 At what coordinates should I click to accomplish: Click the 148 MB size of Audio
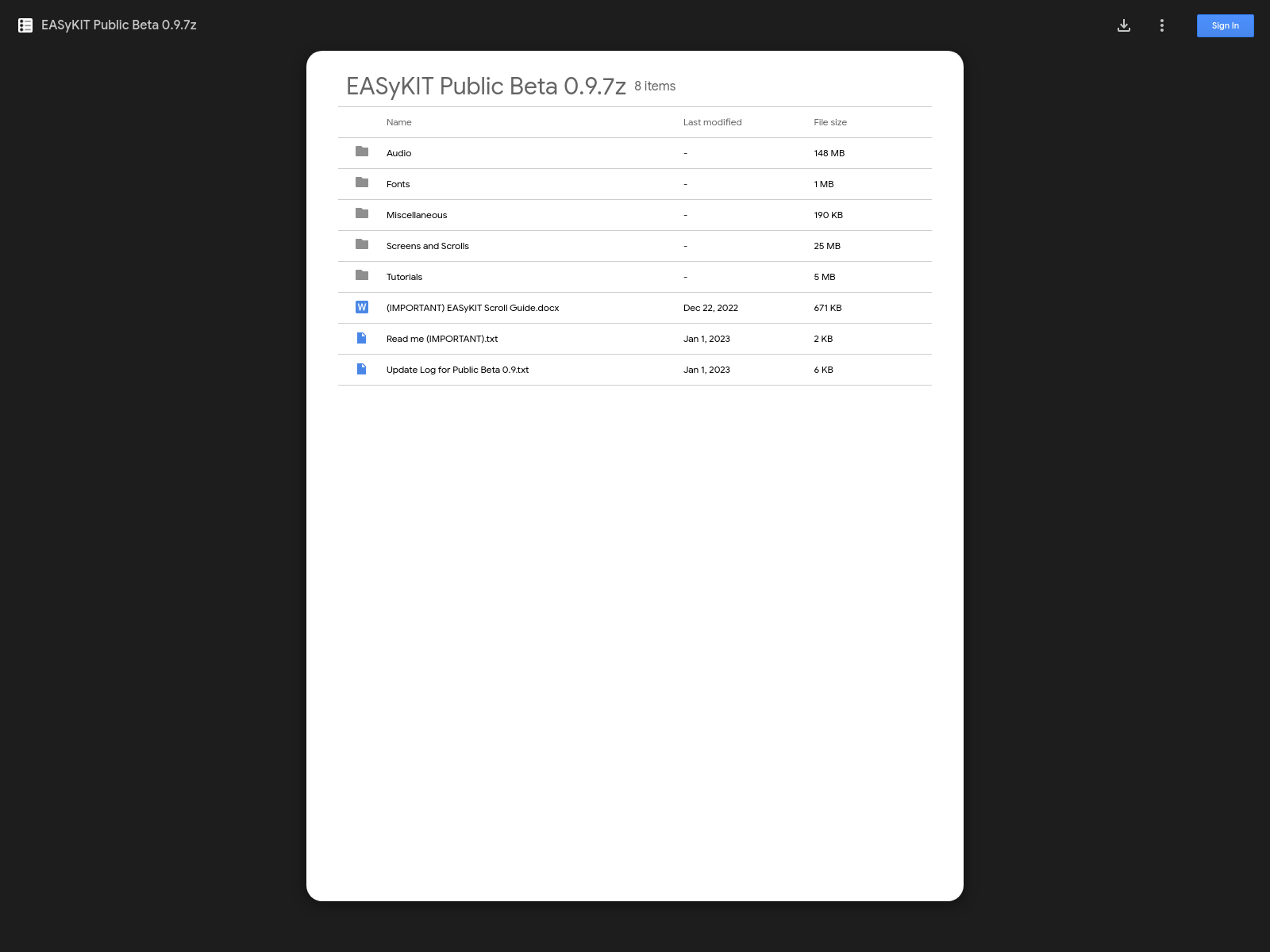pyautogui.click(x=829, y=153)
